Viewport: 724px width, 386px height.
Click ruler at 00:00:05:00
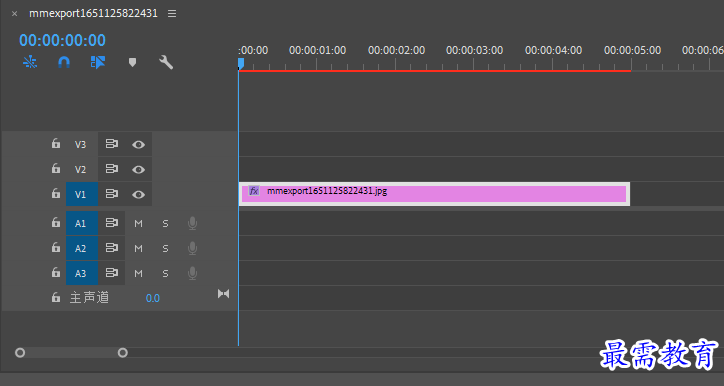pyautogui.click(x=632, y=50)
